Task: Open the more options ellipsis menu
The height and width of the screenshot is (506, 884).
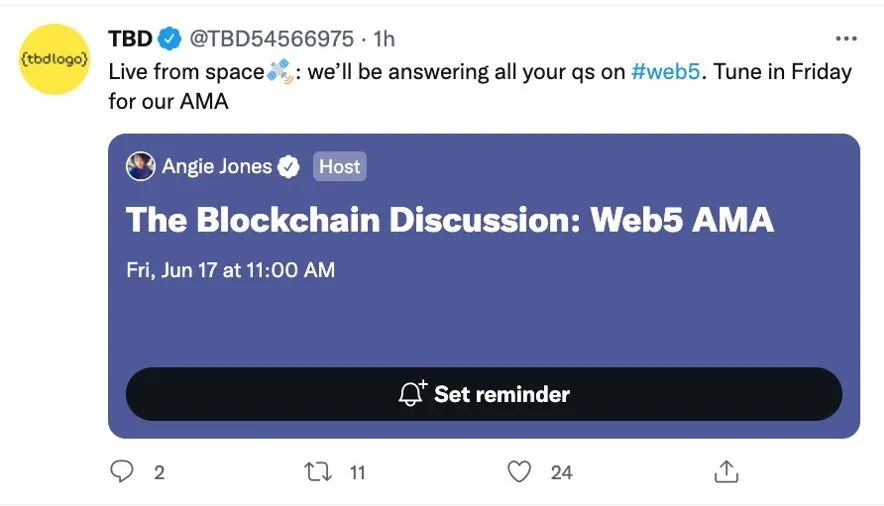Action: (846, 39)
